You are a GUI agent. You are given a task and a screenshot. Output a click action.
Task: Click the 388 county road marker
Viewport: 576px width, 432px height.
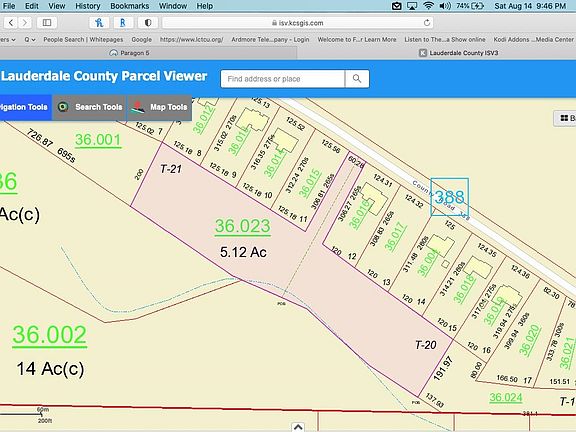coord(449,197)
